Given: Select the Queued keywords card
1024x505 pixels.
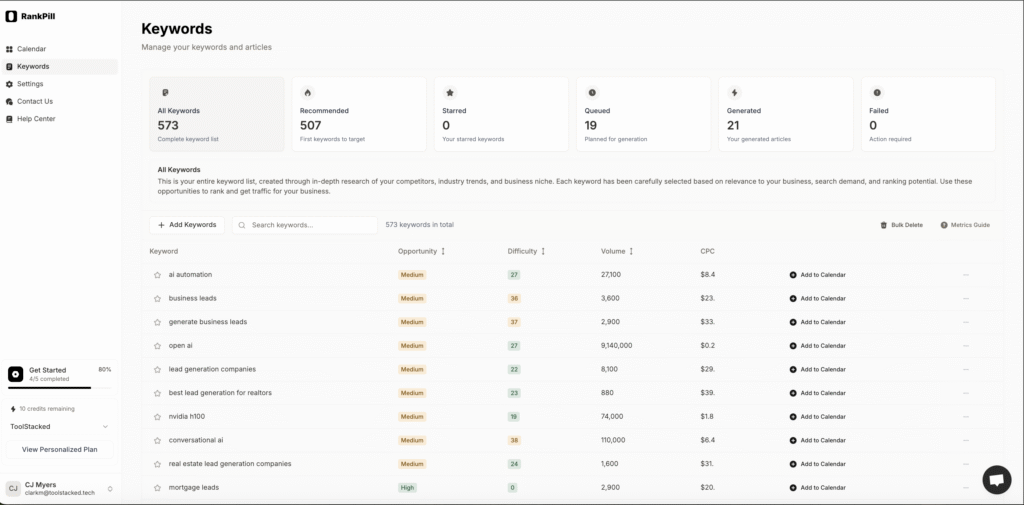Looking at the screenshot, I should click(644, 114).
